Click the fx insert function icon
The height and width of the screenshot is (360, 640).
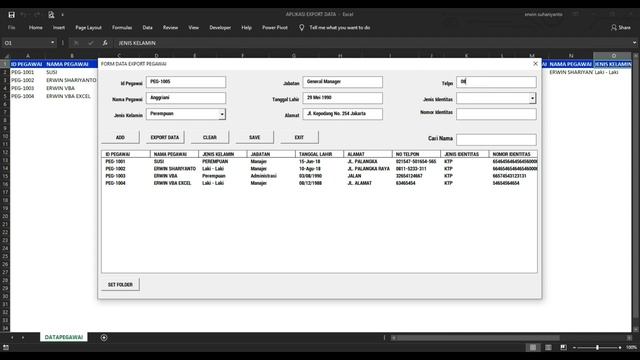105,43
